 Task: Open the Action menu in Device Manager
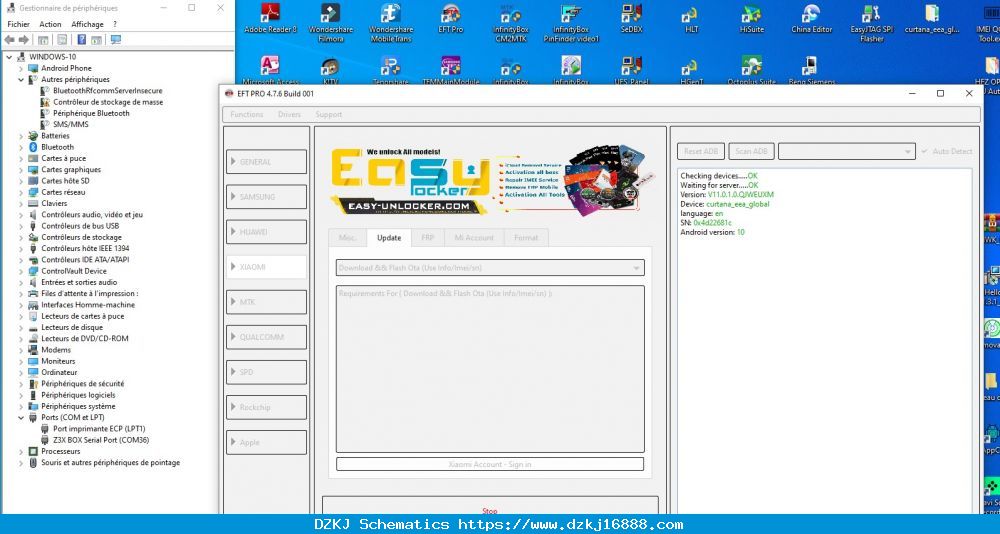[x=50, y=24]
